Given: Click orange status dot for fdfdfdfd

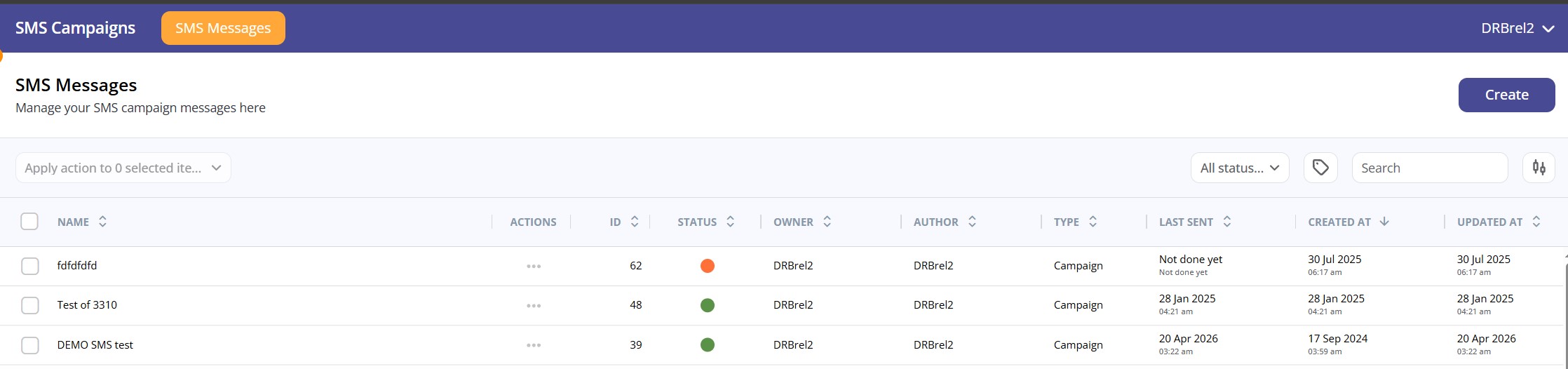Looking at the screenshot, I should (708, 266).
